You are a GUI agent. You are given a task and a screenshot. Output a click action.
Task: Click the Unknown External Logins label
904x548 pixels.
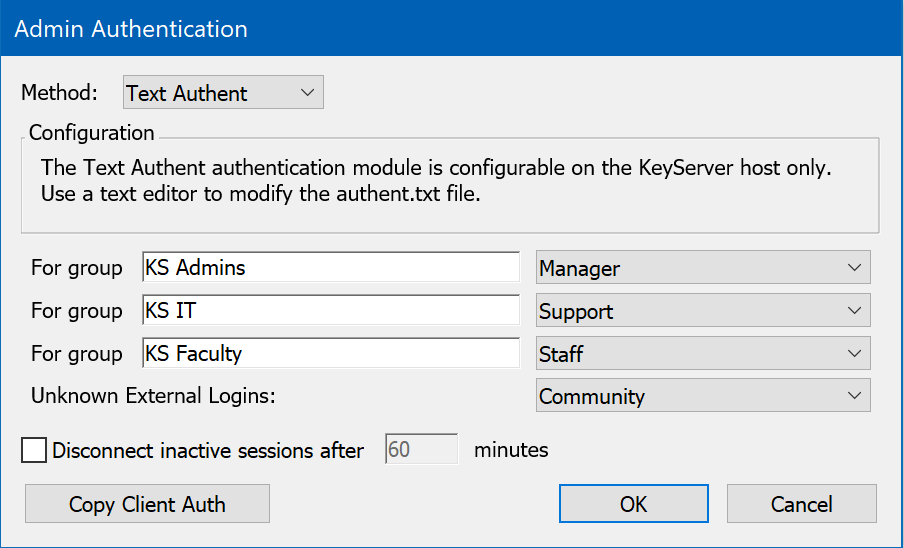(x=153, y=396)
